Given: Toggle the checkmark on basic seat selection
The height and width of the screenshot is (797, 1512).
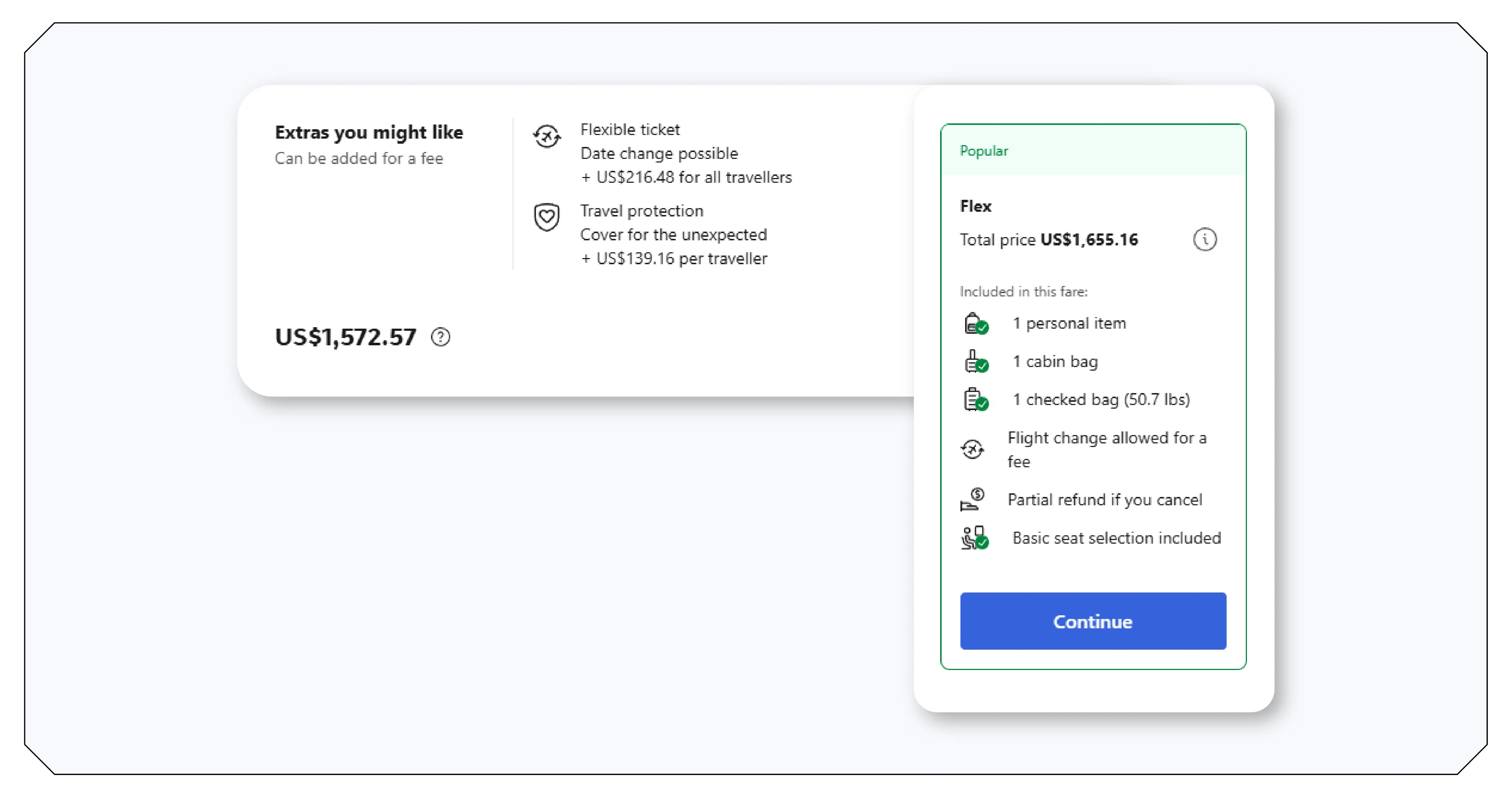Looking at the screenshot, I should point(983,544).
